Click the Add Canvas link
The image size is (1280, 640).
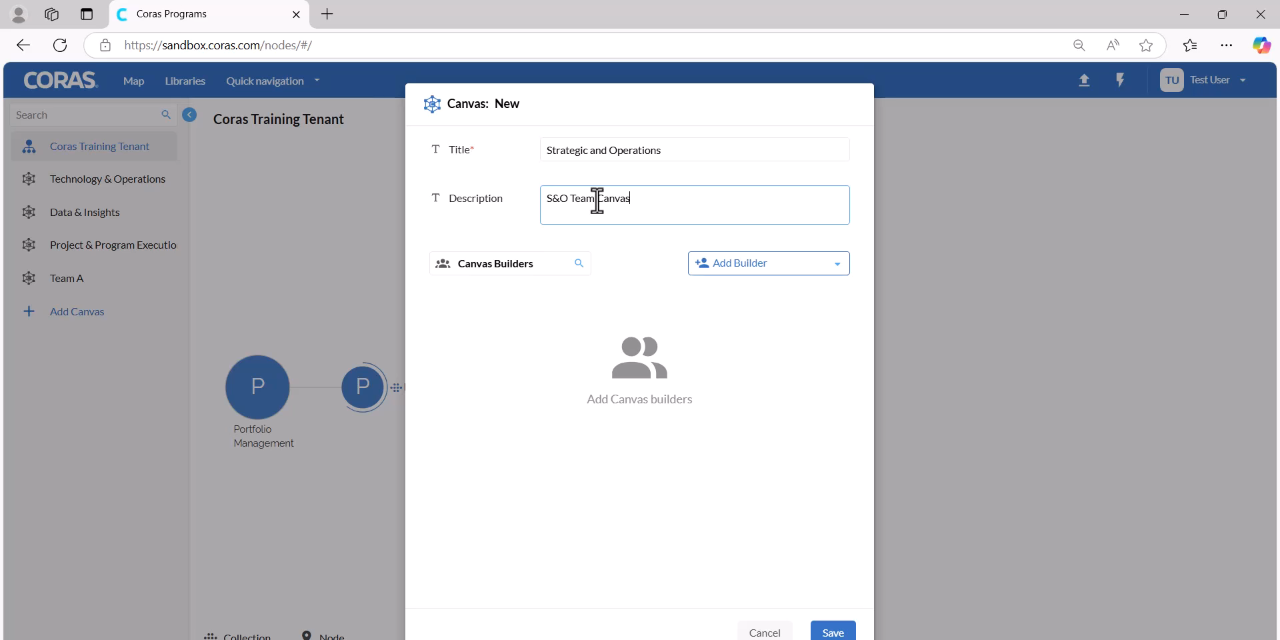tap(77, 312)
